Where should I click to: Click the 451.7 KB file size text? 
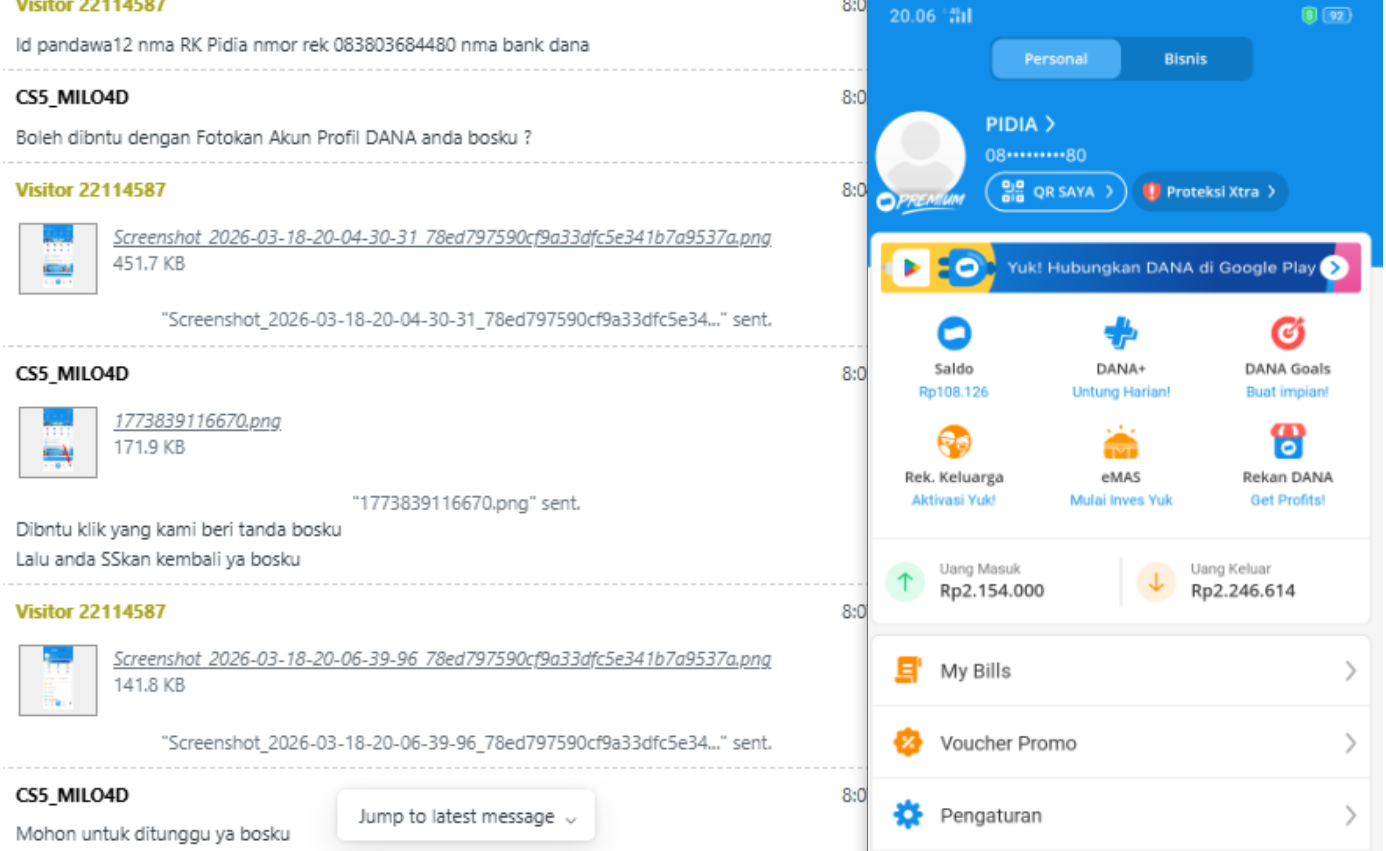[149, 264]
